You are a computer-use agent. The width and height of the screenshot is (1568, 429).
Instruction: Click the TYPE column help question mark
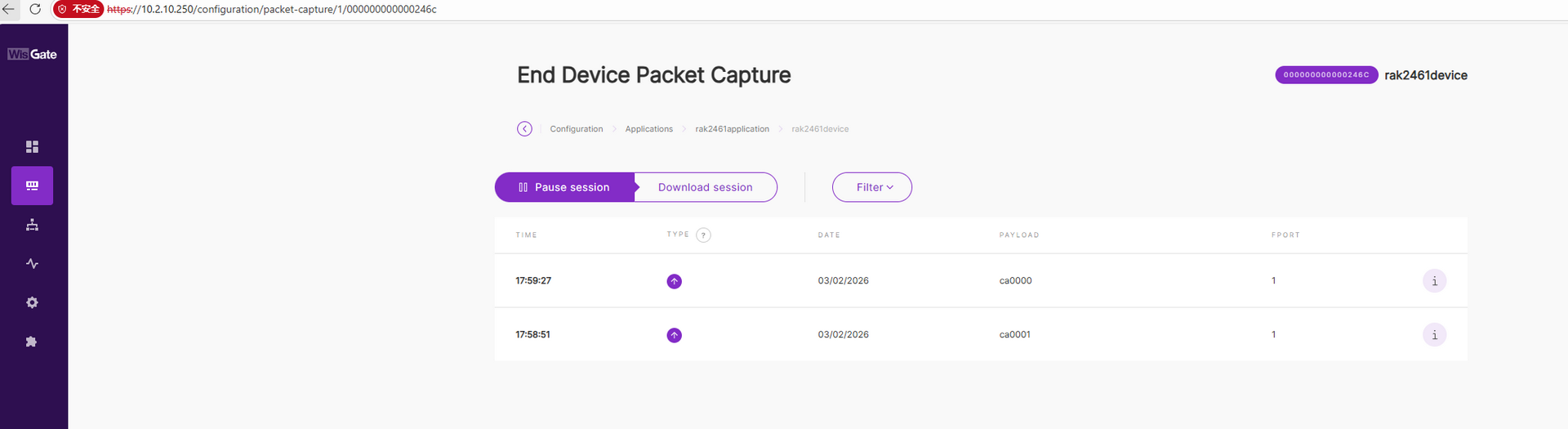coord(703,235)
